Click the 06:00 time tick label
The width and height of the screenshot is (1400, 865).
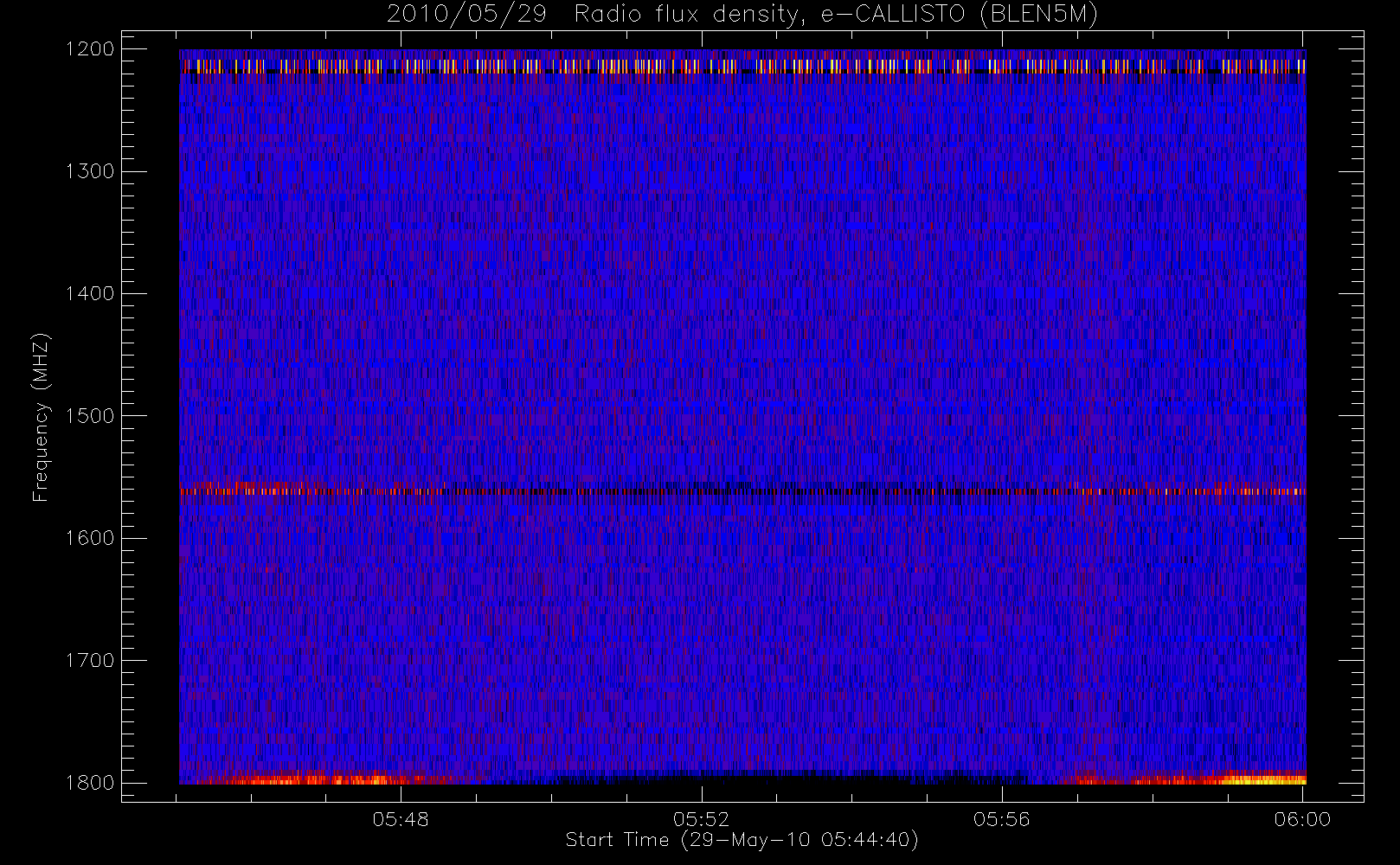click(1302, 819)
